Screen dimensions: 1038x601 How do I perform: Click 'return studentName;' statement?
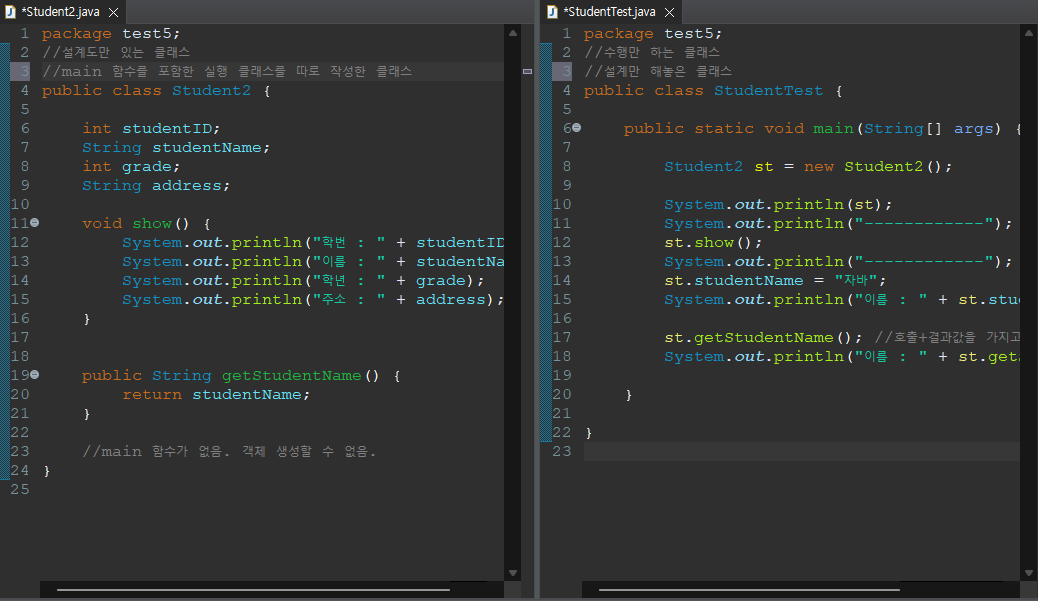coord(216,394)
